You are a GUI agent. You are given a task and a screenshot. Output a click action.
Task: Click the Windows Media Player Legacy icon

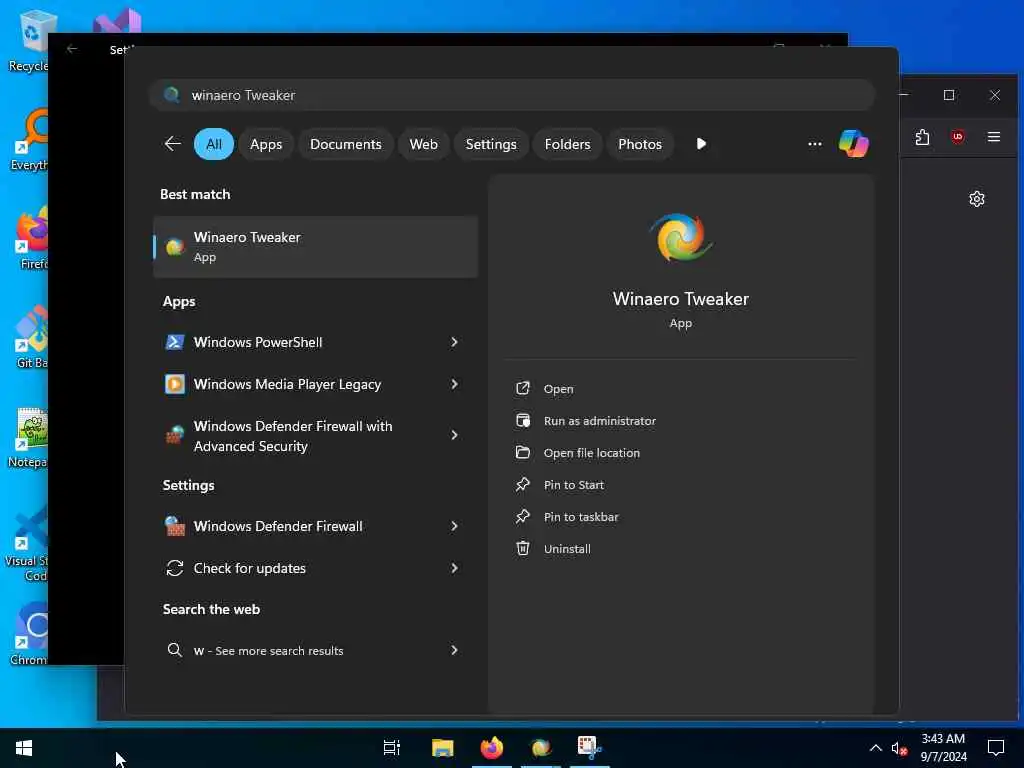tap(174, 384)
